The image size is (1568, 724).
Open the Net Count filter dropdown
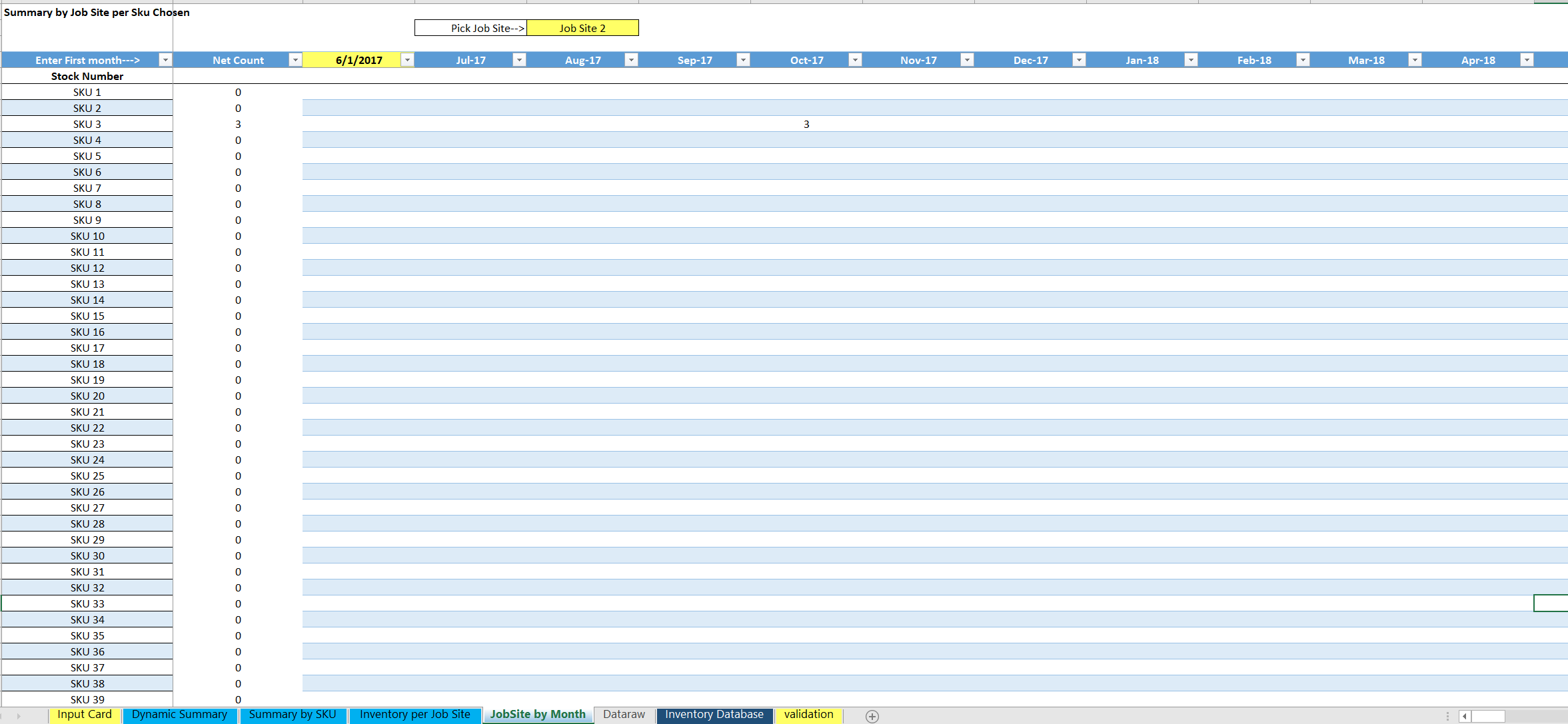pos(295,59)
